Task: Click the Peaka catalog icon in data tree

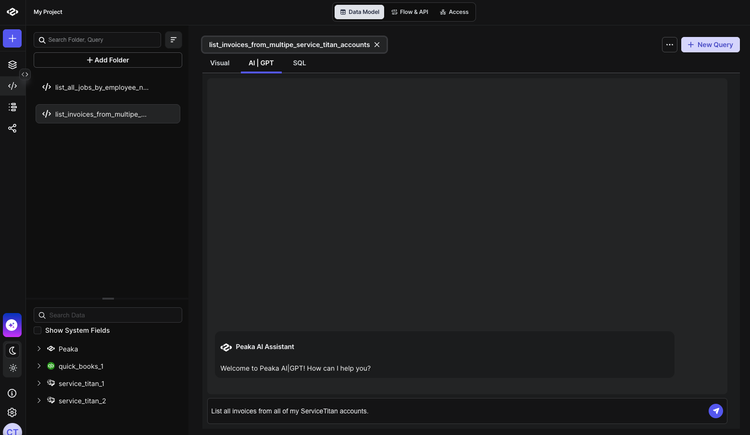Action: [51, 349]
